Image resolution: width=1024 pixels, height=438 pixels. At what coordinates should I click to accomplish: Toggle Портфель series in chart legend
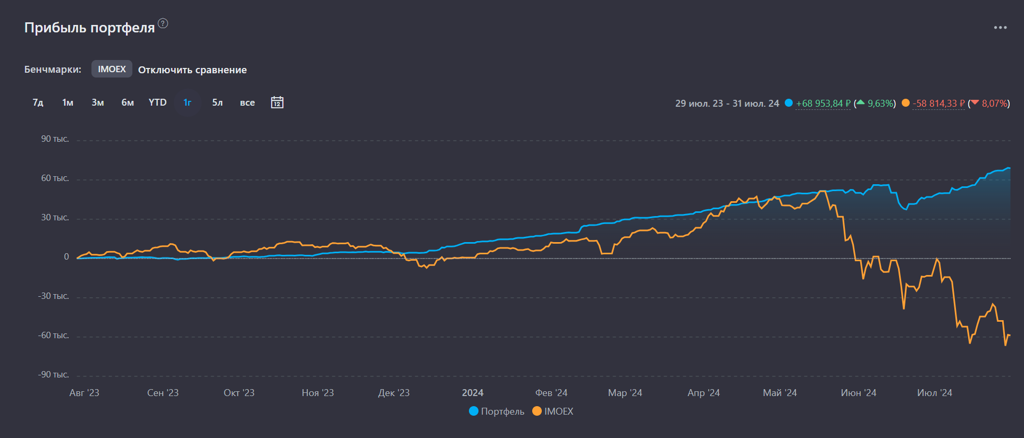(496, 411)
